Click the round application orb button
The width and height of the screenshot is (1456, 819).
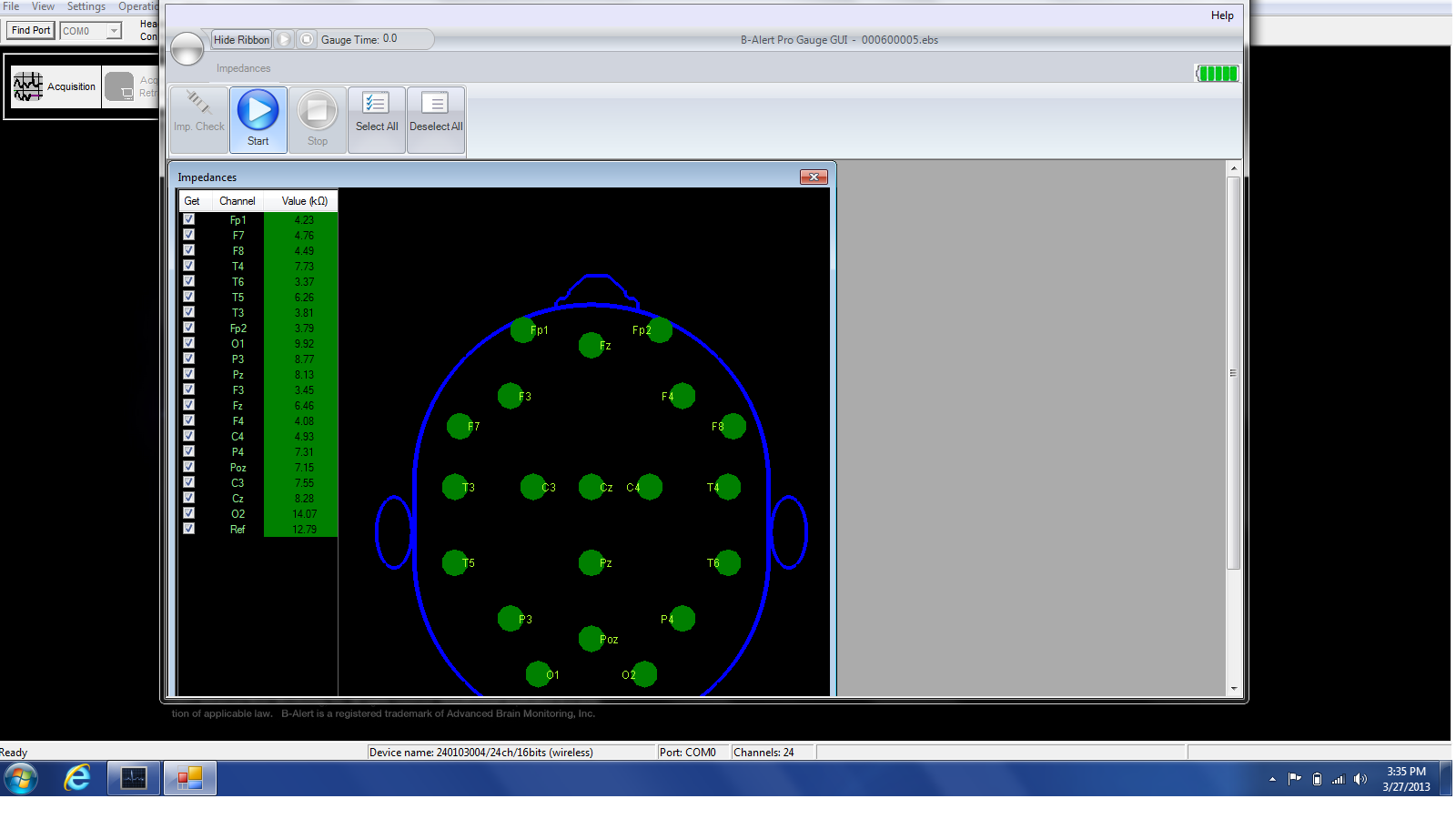(187, 49)
